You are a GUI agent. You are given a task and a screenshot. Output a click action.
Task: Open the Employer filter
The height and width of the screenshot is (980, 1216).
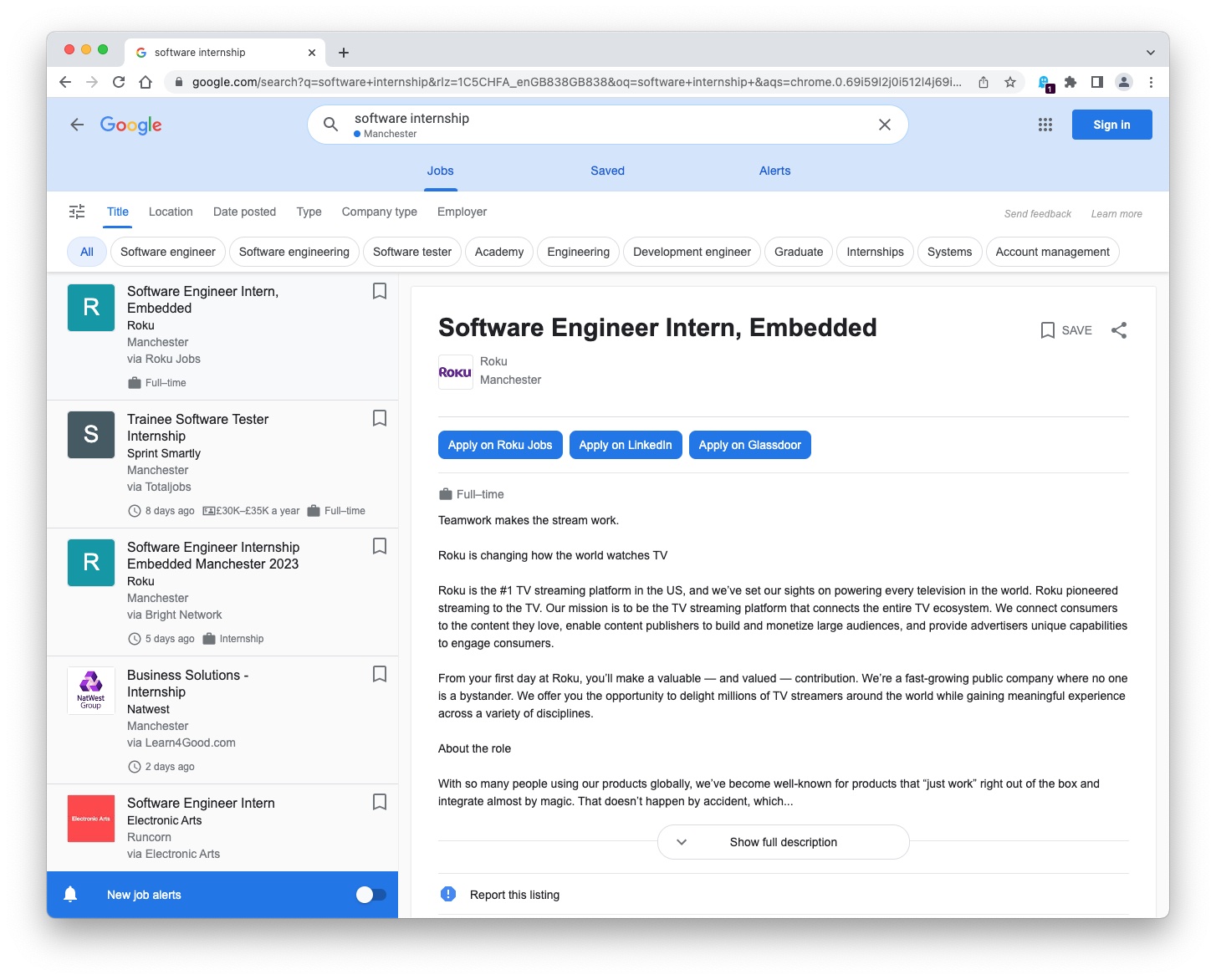pyautogui.click(x=462, y=212)
